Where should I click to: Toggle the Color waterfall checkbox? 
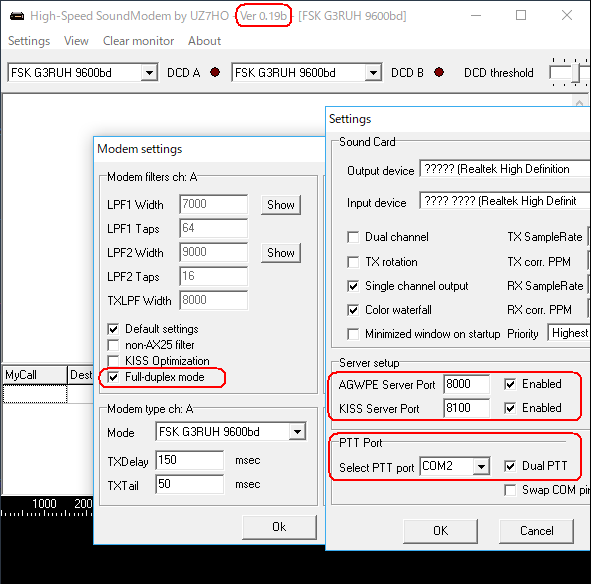click(353, 310)
